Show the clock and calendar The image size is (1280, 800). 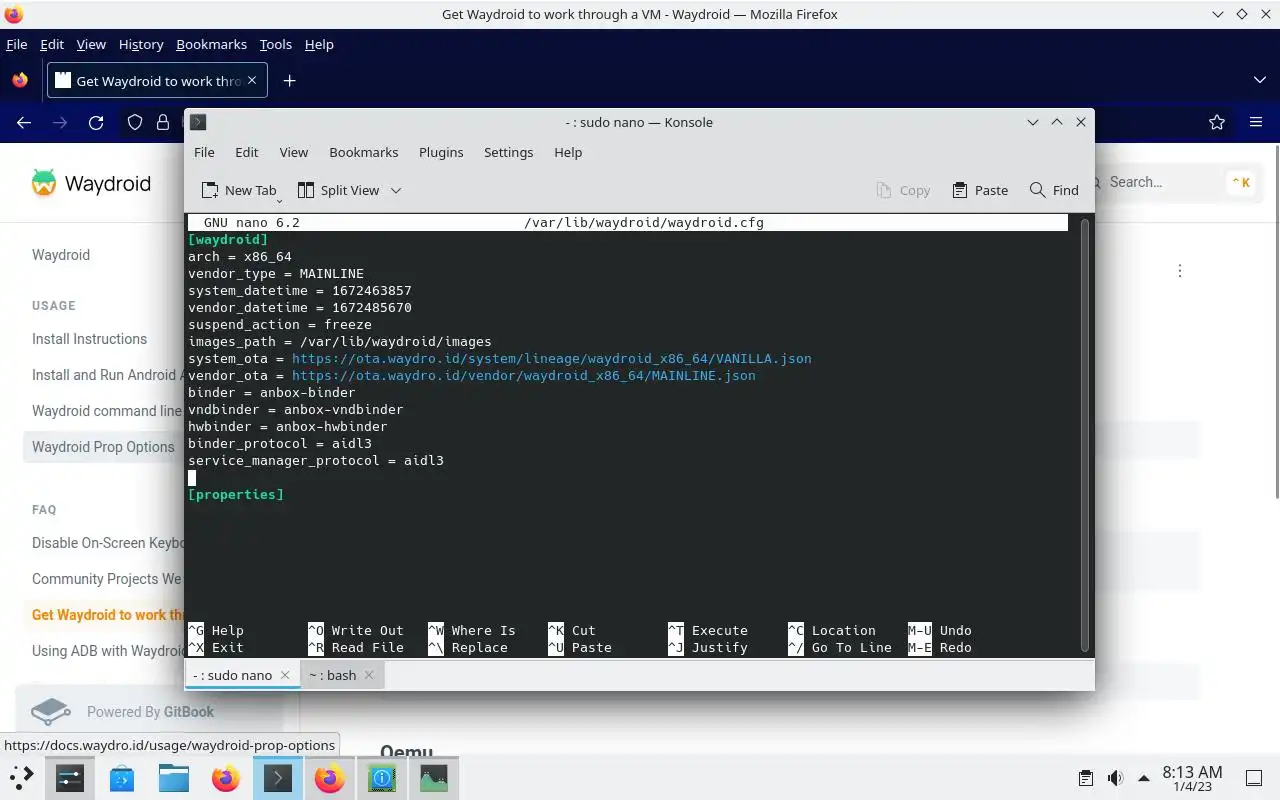tap(1192, 778)
